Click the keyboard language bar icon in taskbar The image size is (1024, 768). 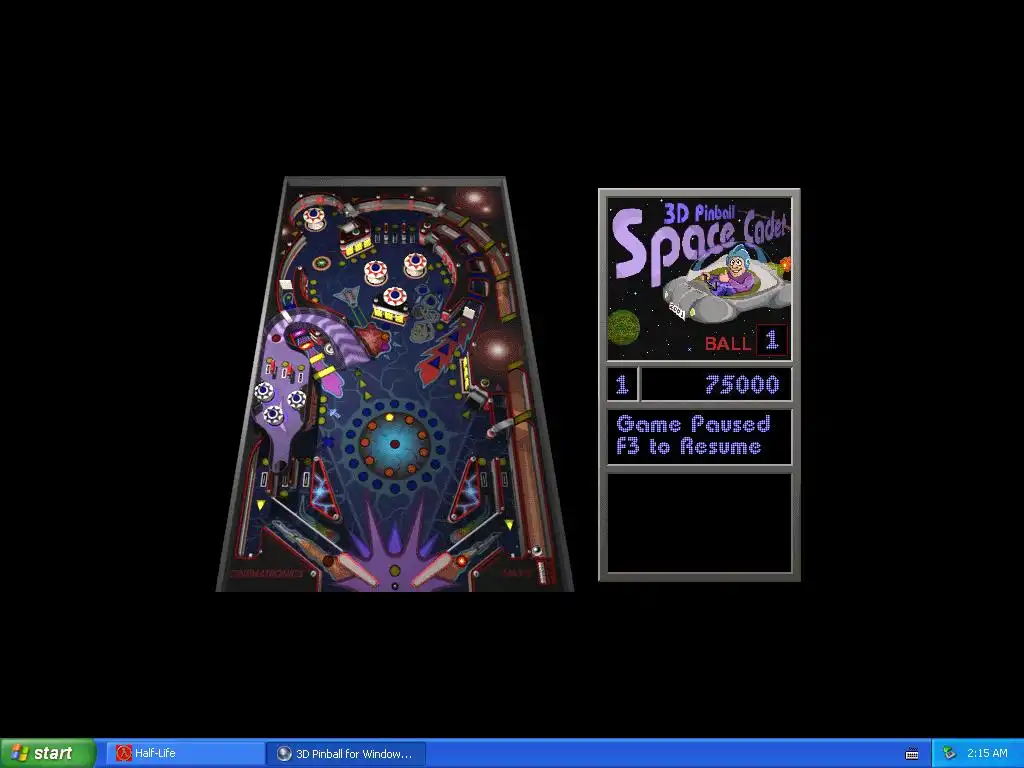(x=912, y=754)
